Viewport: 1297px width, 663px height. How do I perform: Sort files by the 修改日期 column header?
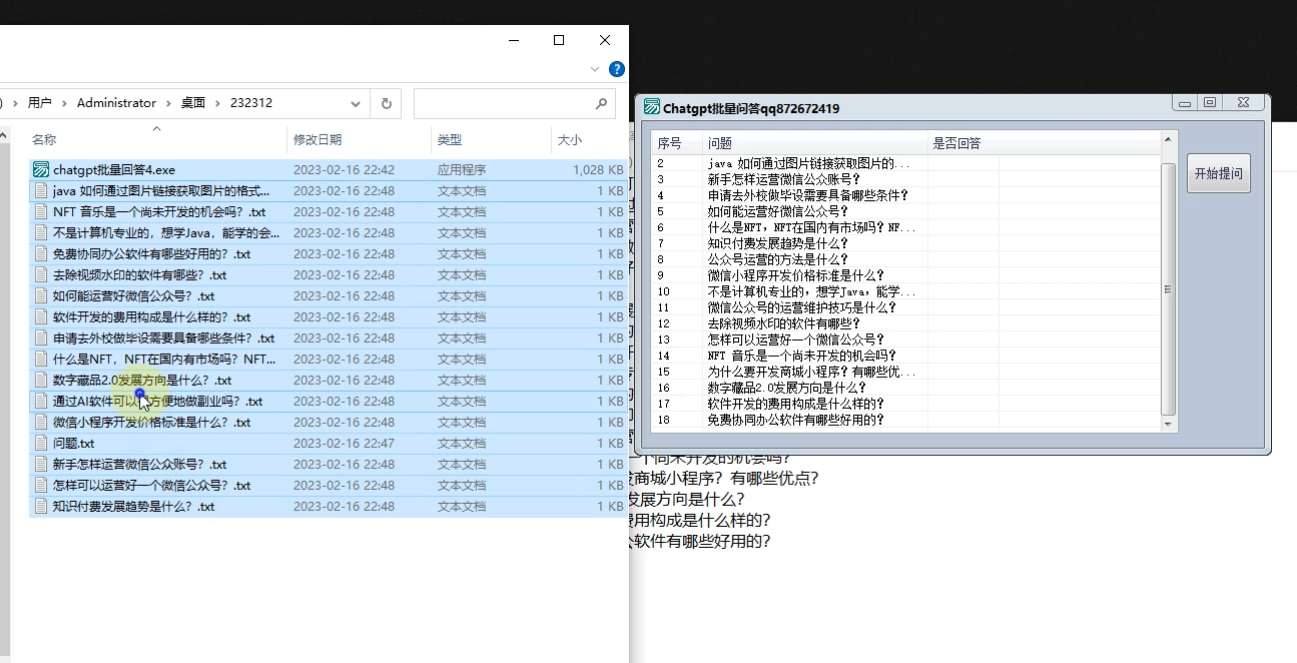317,140
